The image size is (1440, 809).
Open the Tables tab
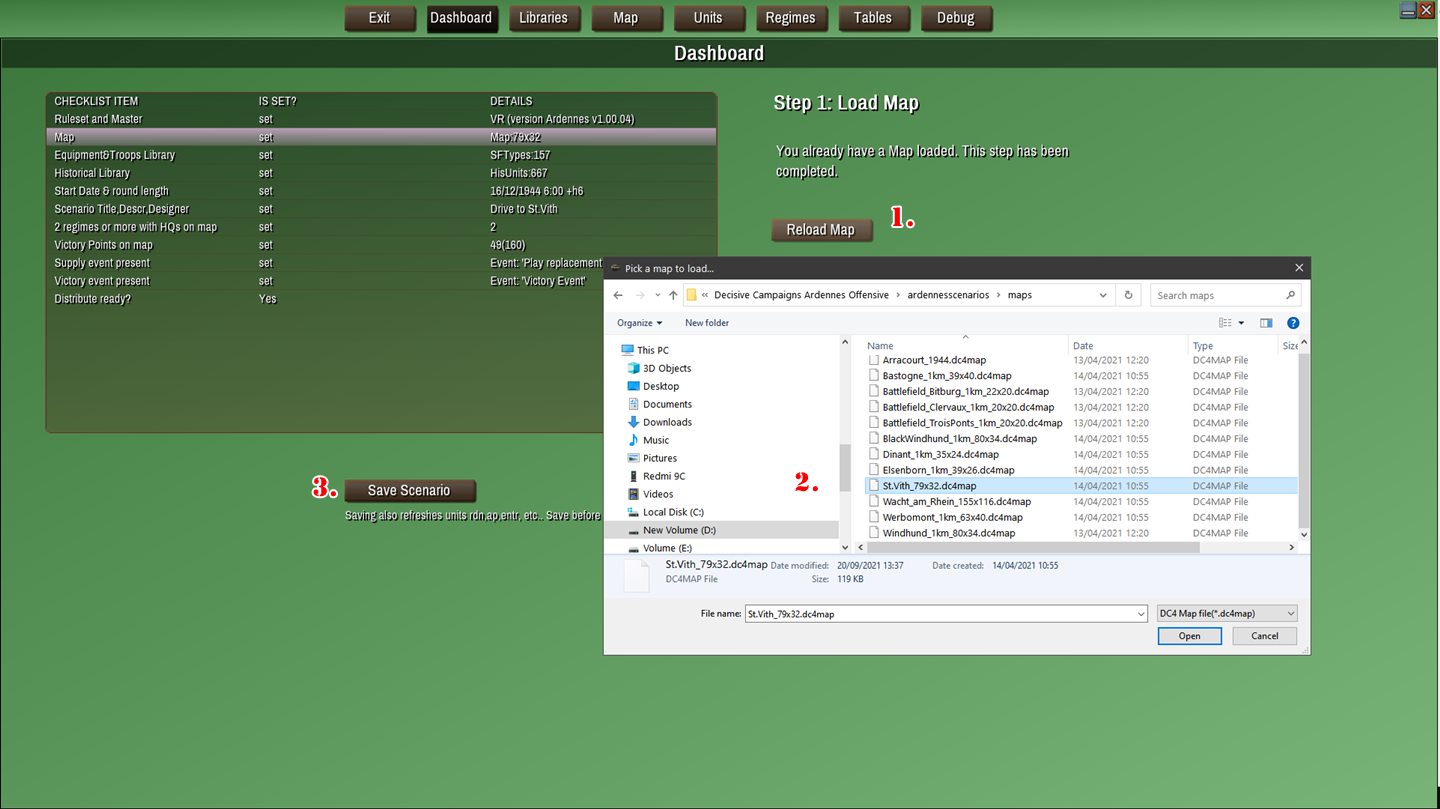coord(873,18)
